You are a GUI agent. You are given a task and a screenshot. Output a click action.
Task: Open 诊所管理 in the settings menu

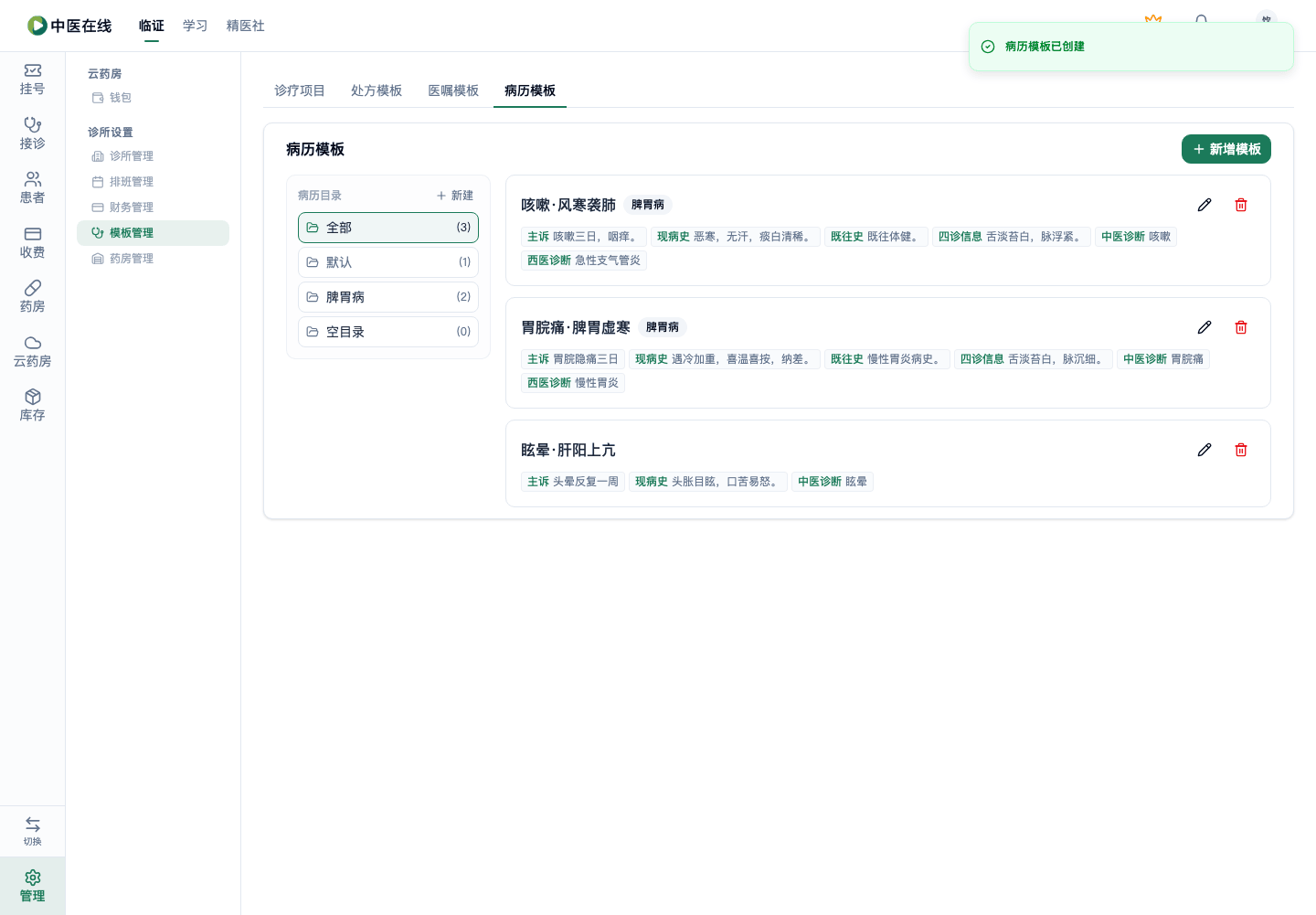click(x=153, y=156)
